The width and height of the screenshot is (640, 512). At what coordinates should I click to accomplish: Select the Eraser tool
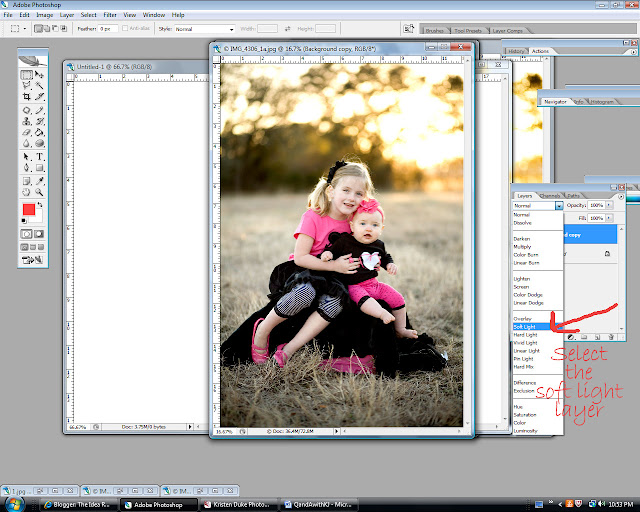pyautogui.click(x=27, y=132)
